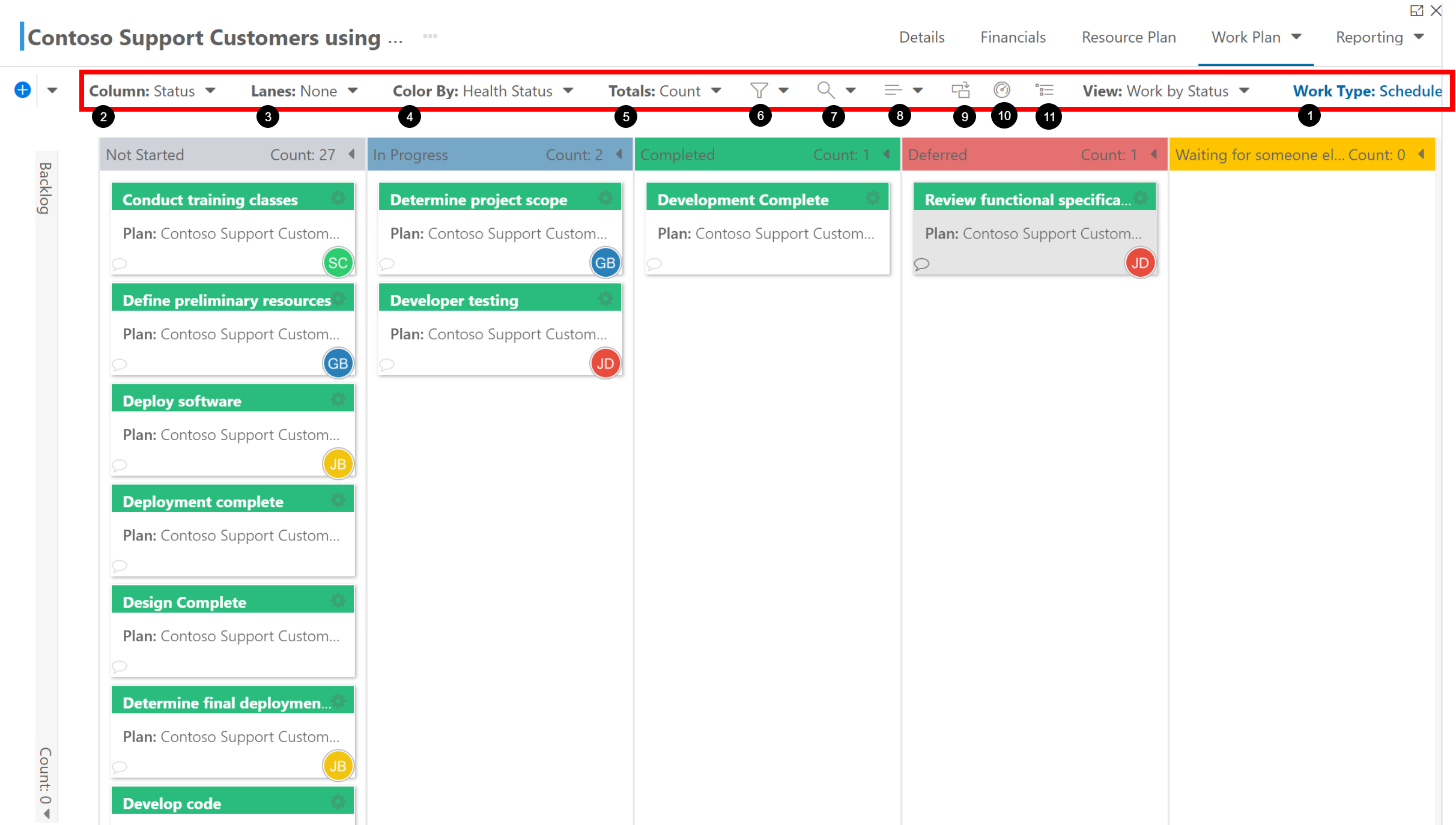Open the card layout lines icon
1456x825 pixels.
pos(893,90)
